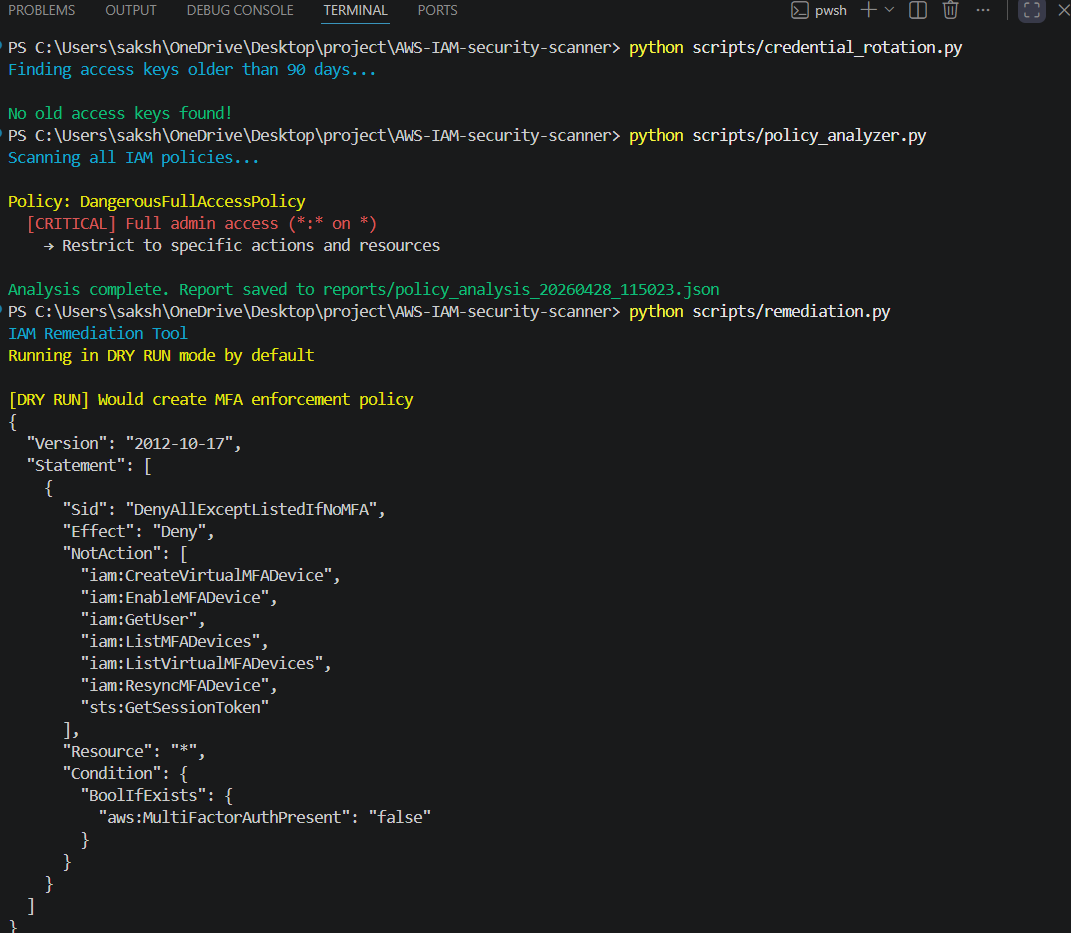The height and width of the screenshot is (933, 1071).
Task: Open the policy_analysis JSON report path
Action: click(x=520, y=290)
